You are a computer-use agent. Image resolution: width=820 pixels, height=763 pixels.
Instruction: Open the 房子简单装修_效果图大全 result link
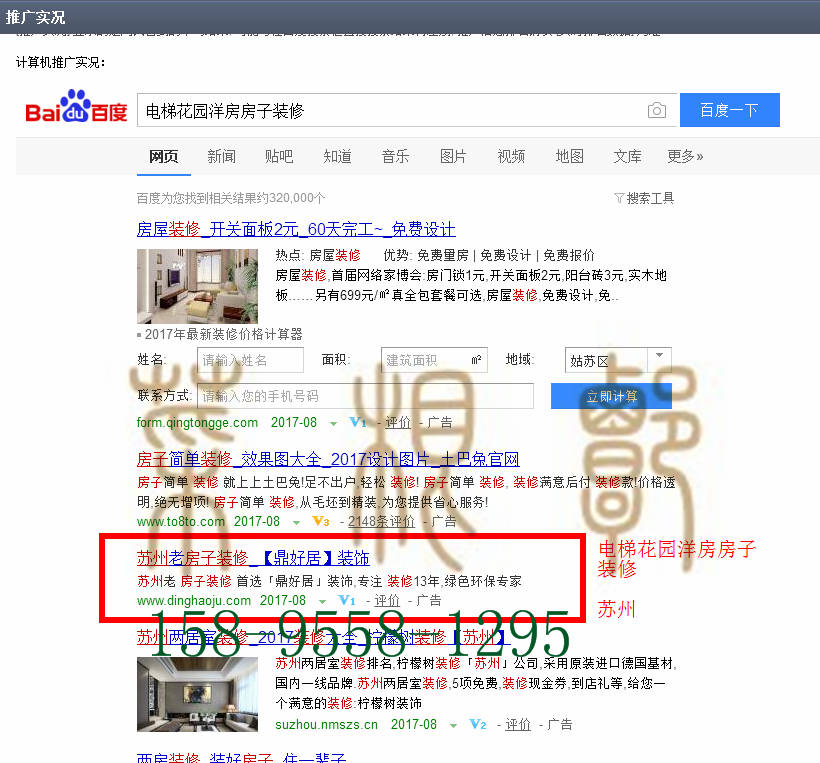click(x=328, y=459)
